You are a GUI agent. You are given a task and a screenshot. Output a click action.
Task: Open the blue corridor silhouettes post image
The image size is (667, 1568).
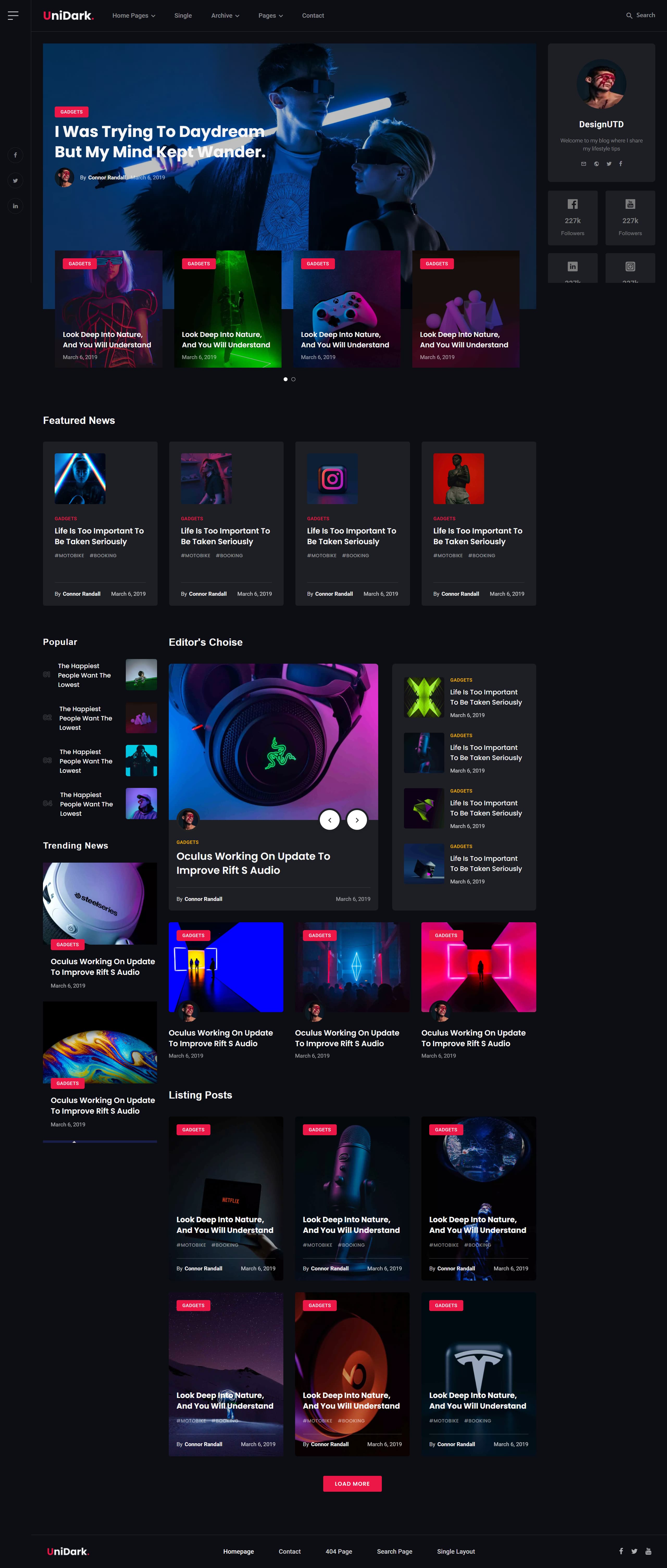pos(226,967)
